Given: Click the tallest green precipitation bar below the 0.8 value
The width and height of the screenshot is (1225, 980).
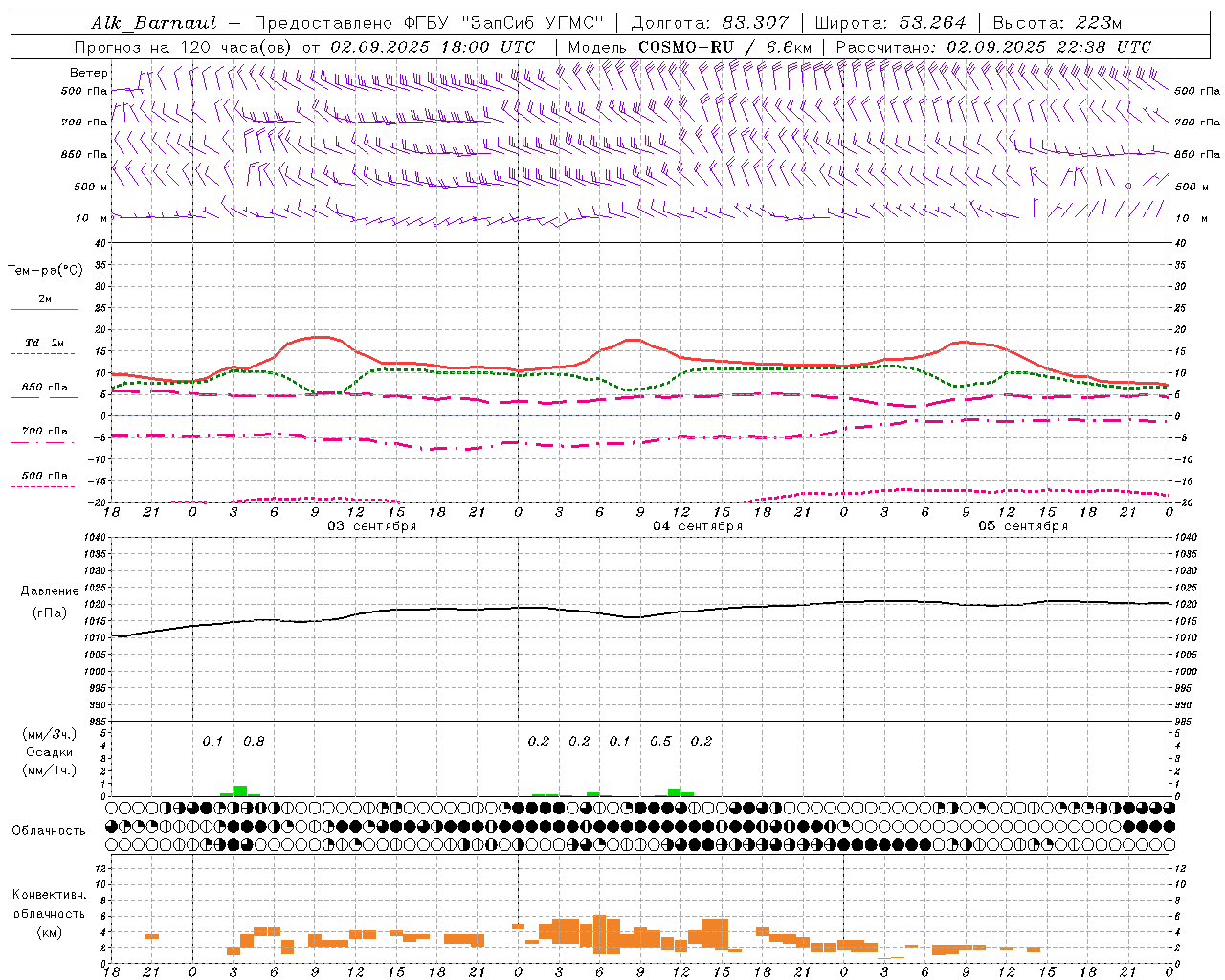Looking at the screenshot, I should pyautogui.click(x=240, y=791).
